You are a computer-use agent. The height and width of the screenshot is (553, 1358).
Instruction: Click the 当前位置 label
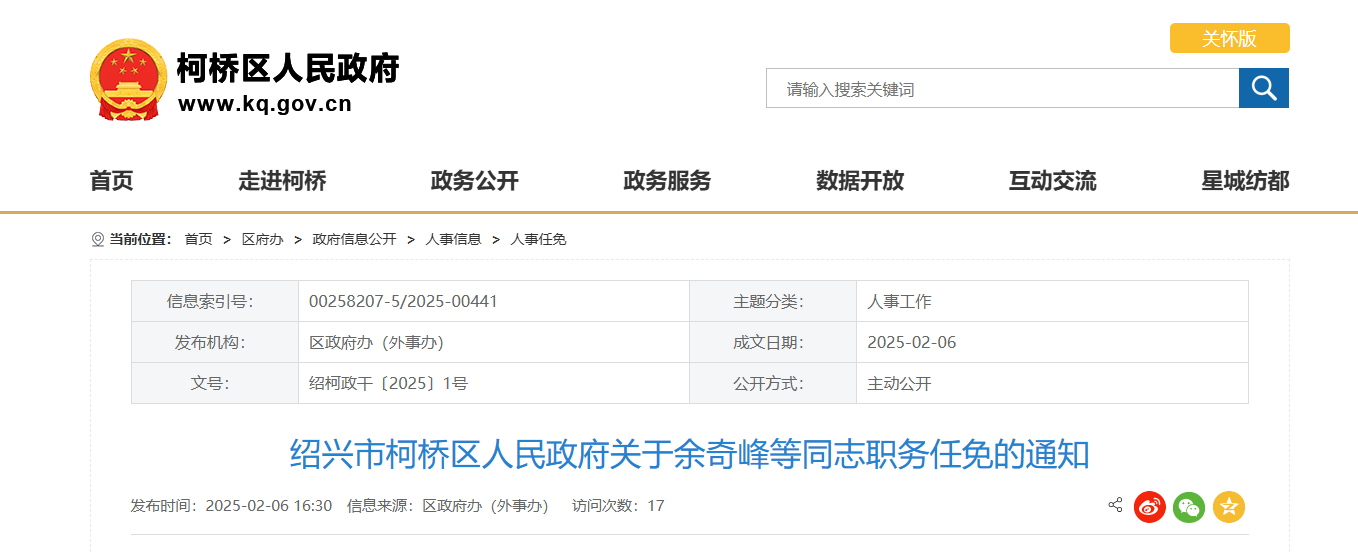click(140, 239)
